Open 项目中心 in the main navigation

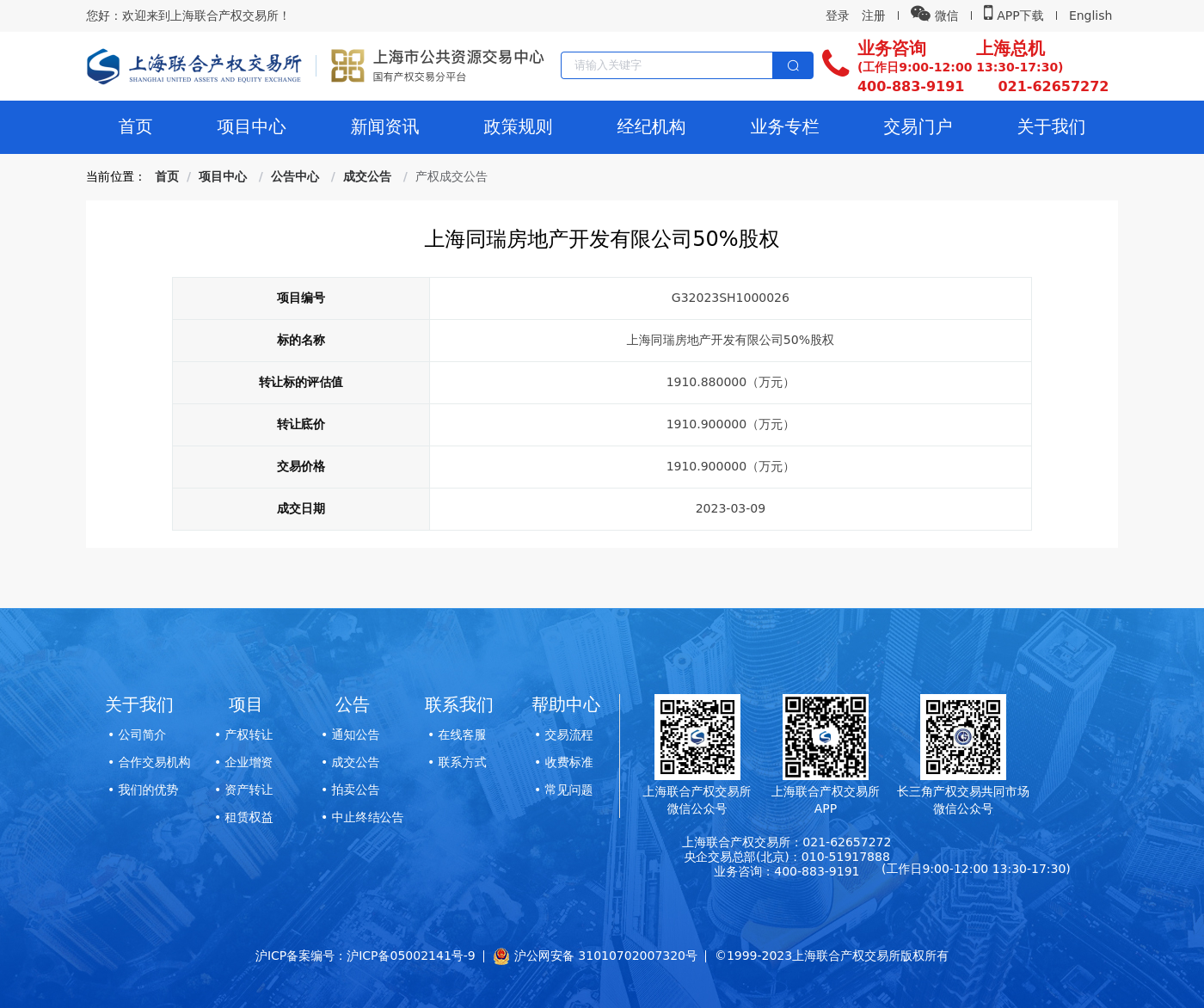pyautogui.click(x=251, y=127)
